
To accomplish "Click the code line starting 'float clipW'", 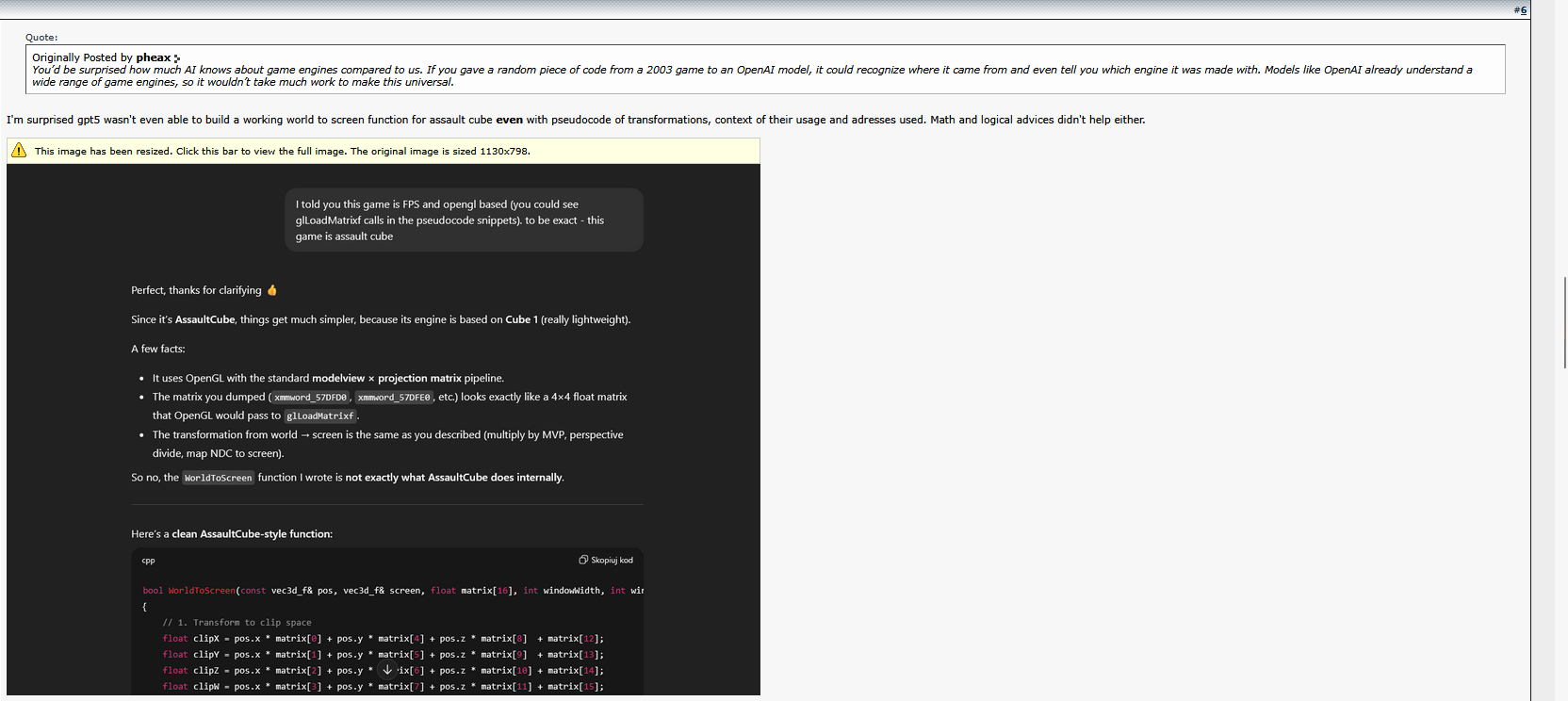I will 383,687.
